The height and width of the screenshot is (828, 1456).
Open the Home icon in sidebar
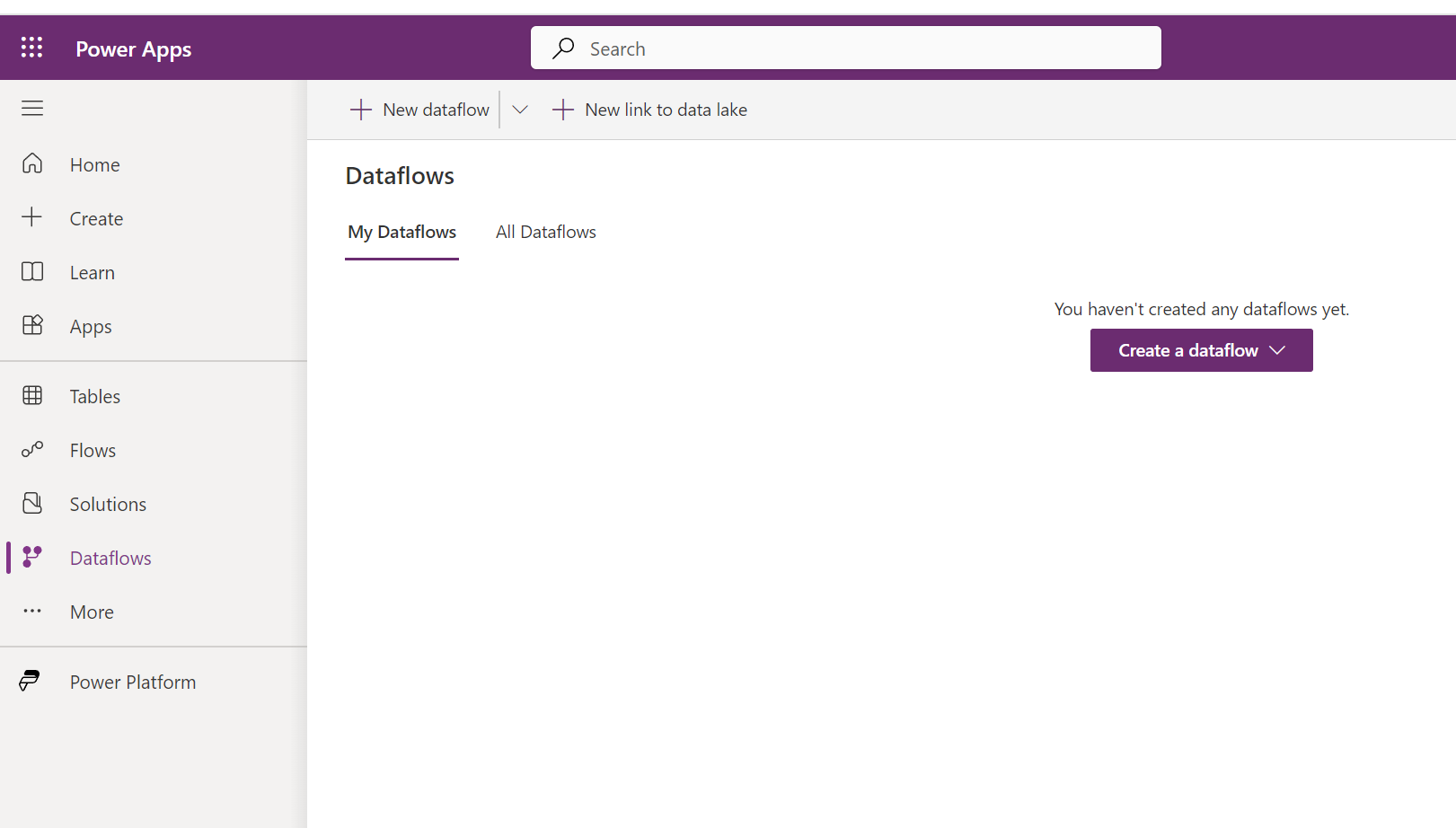tap(32, 163)
